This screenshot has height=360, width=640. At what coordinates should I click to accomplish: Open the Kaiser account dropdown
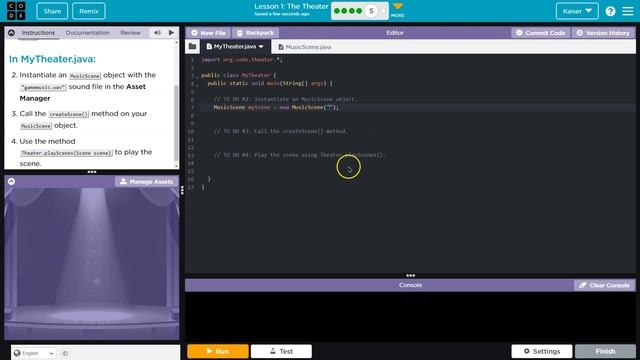click(577, 11)
